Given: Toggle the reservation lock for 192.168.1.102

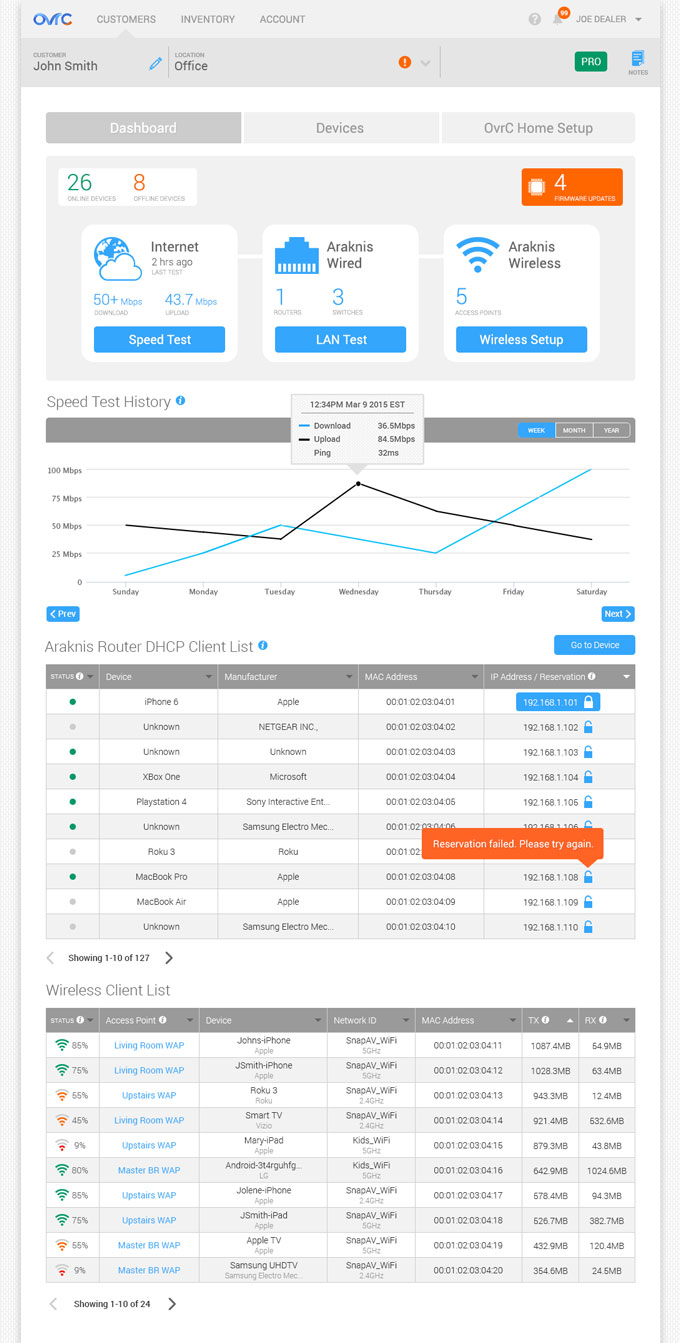Looking at the screenshot, I should (x=589, y=727).
